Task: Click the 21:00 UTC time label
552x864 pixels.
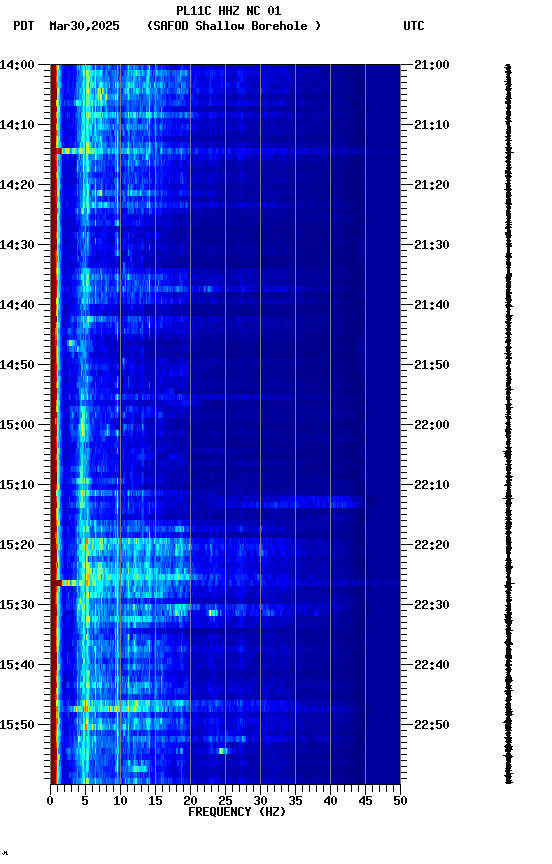Action: click(x=432, y=64)
